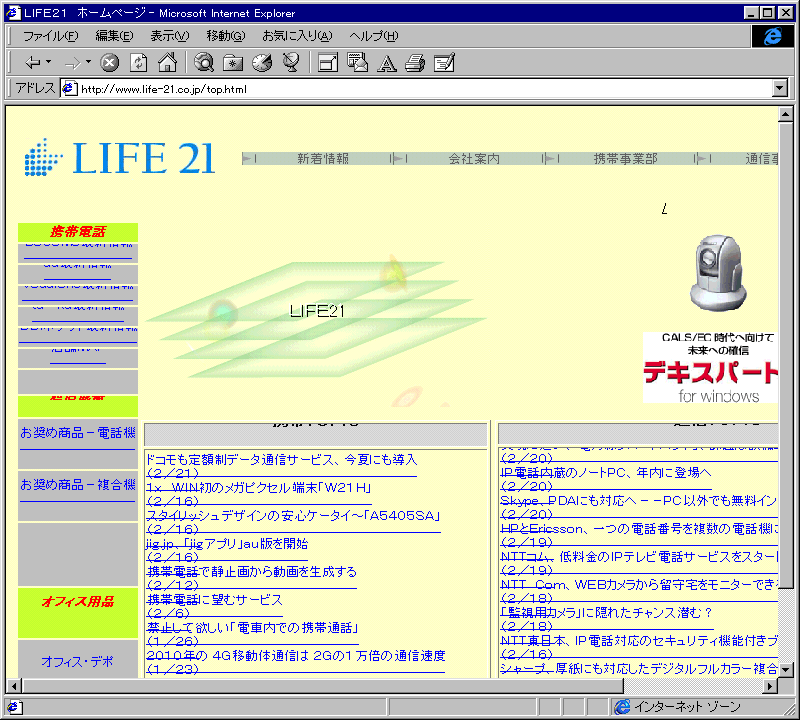Click the デキスパート for windows banner
The width and height of the screenshot is (800, 720).
pos(710,368)
